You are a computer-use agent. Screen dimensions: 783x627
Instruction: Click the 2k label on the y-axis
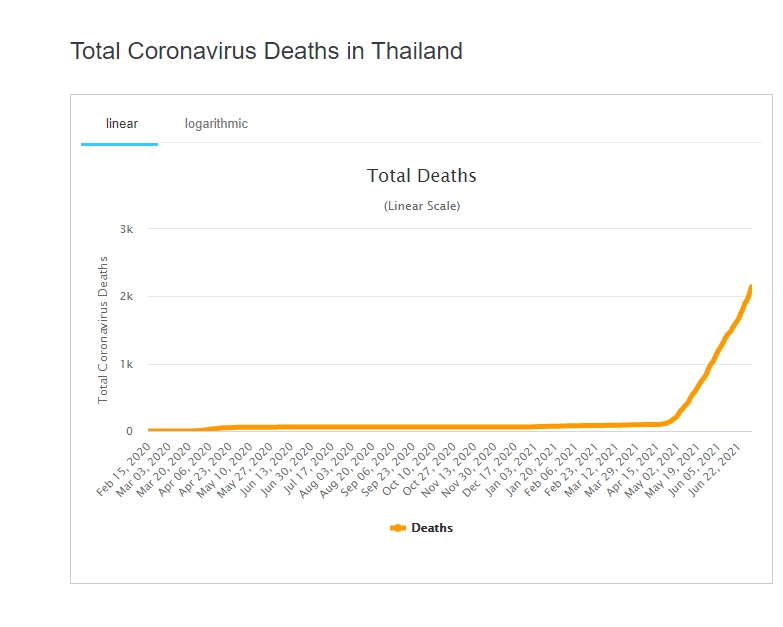126,297
